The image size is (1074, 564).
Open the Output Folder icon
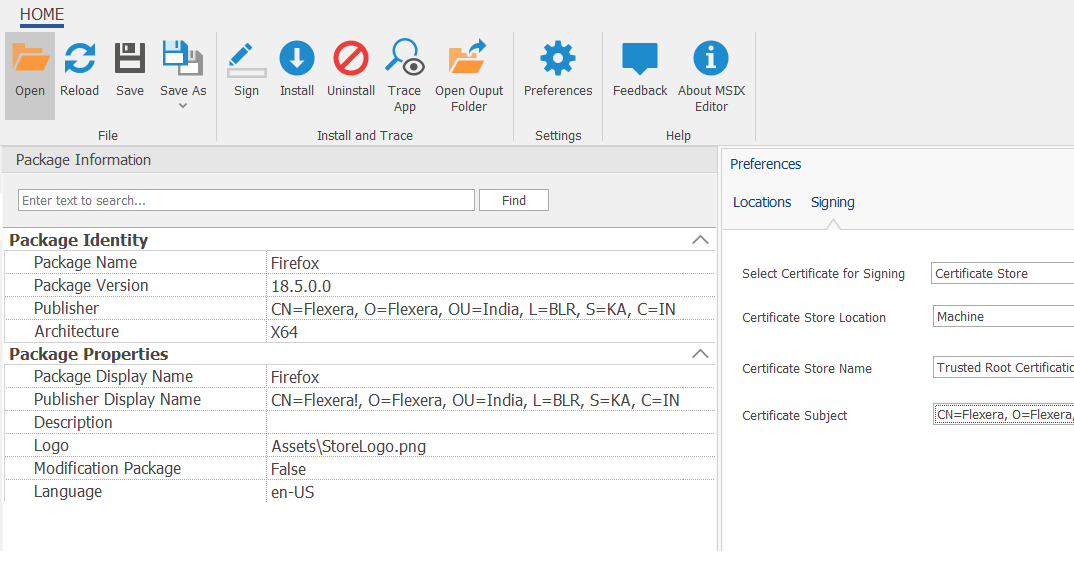coord(468,60)
